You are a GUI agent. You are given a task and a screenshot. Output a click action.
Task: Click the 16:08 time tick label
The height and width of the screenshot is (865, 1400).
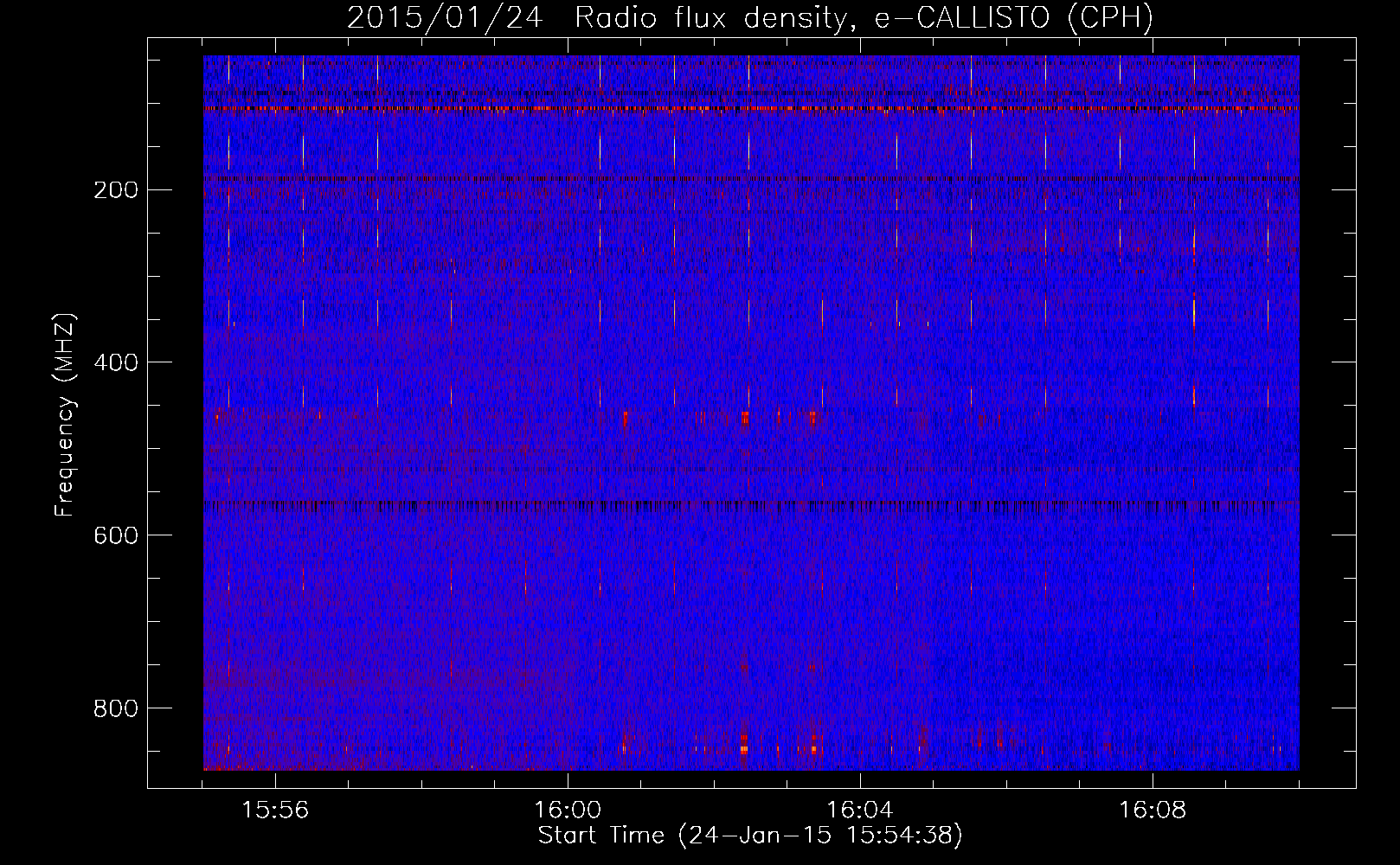(x=1153, y=811)
